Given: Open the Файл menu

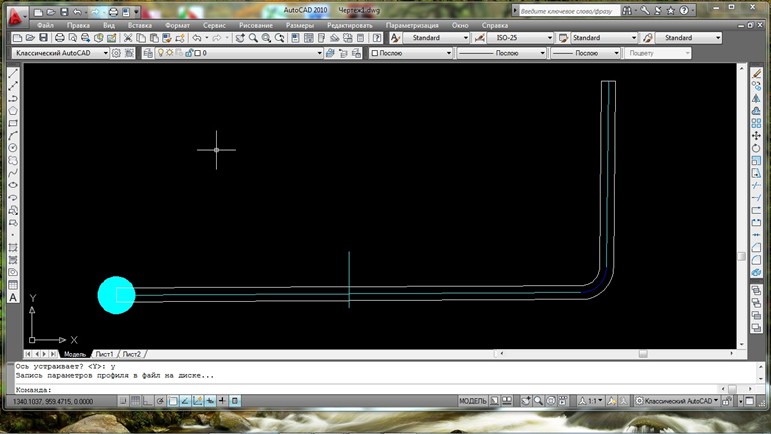Looking at the screenshot, I should coord(45,25).
